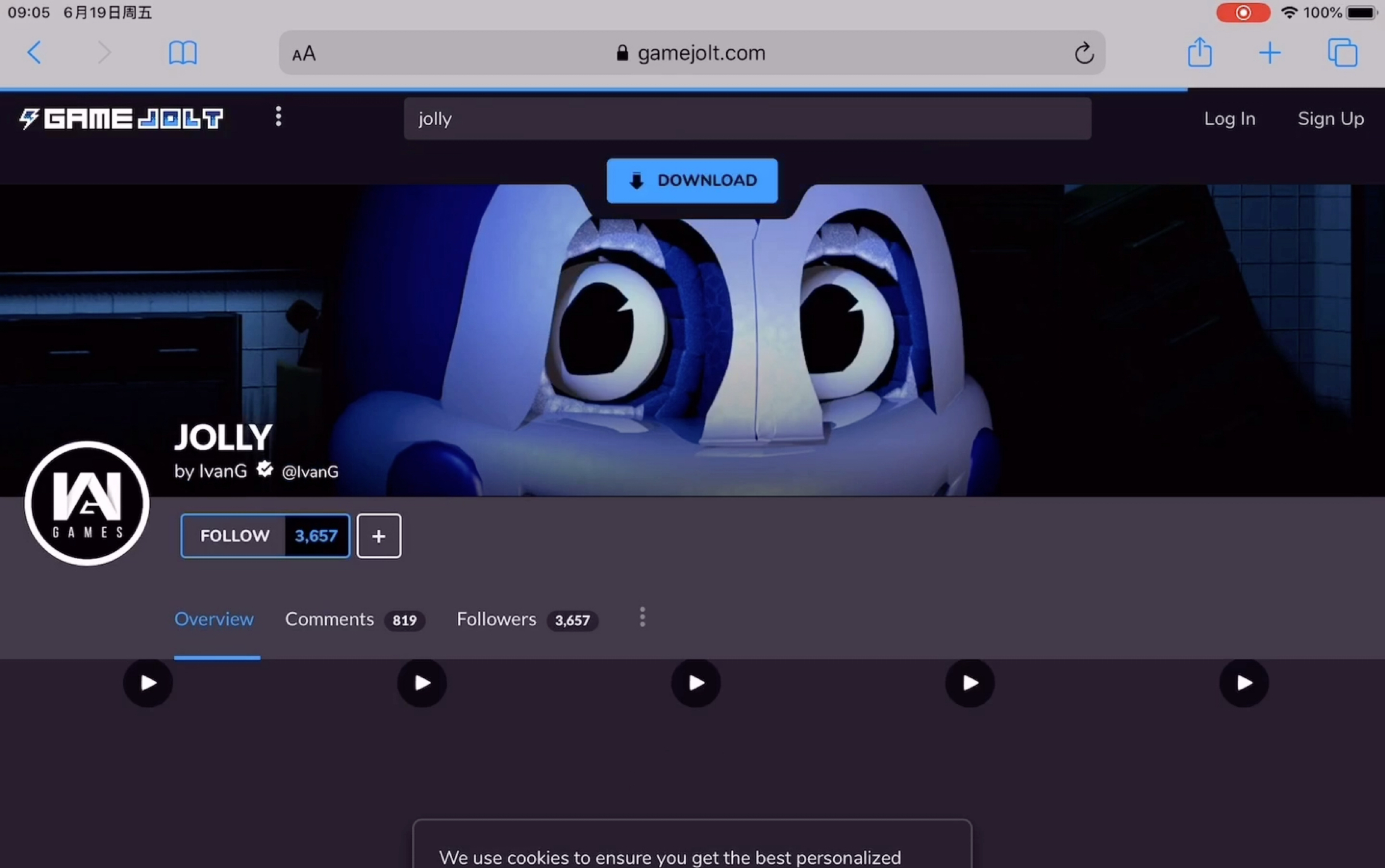Tap the battery status icon

point(1362,13)
